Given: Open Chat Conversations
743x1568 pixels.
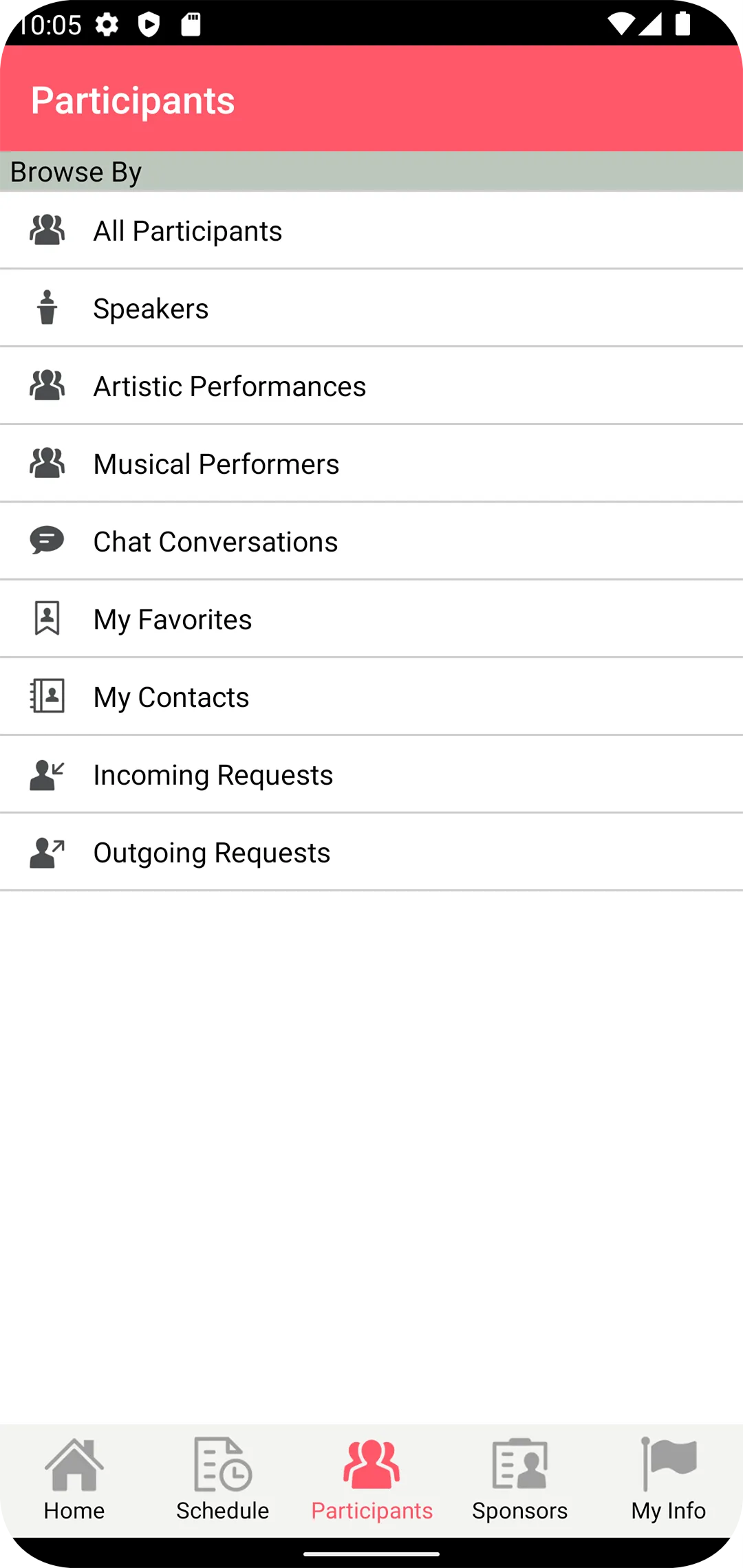Looking at the screenshot, I should [215, 542].
